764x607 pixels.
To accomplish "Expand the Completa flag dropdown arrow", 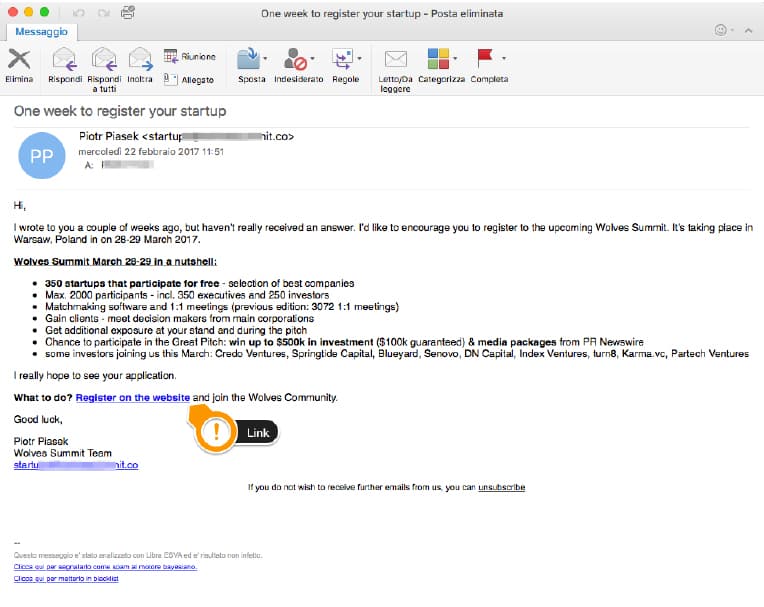I will 504,58.
